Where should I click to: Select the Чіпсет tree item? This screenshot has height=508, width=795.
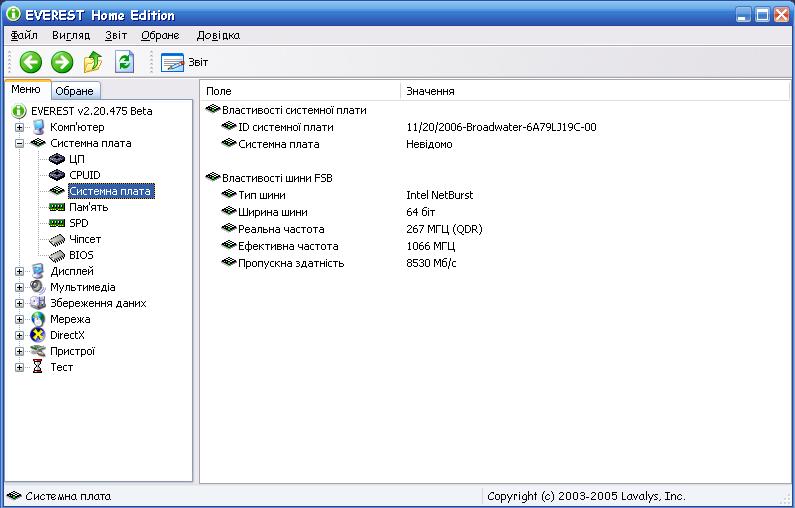85,239
